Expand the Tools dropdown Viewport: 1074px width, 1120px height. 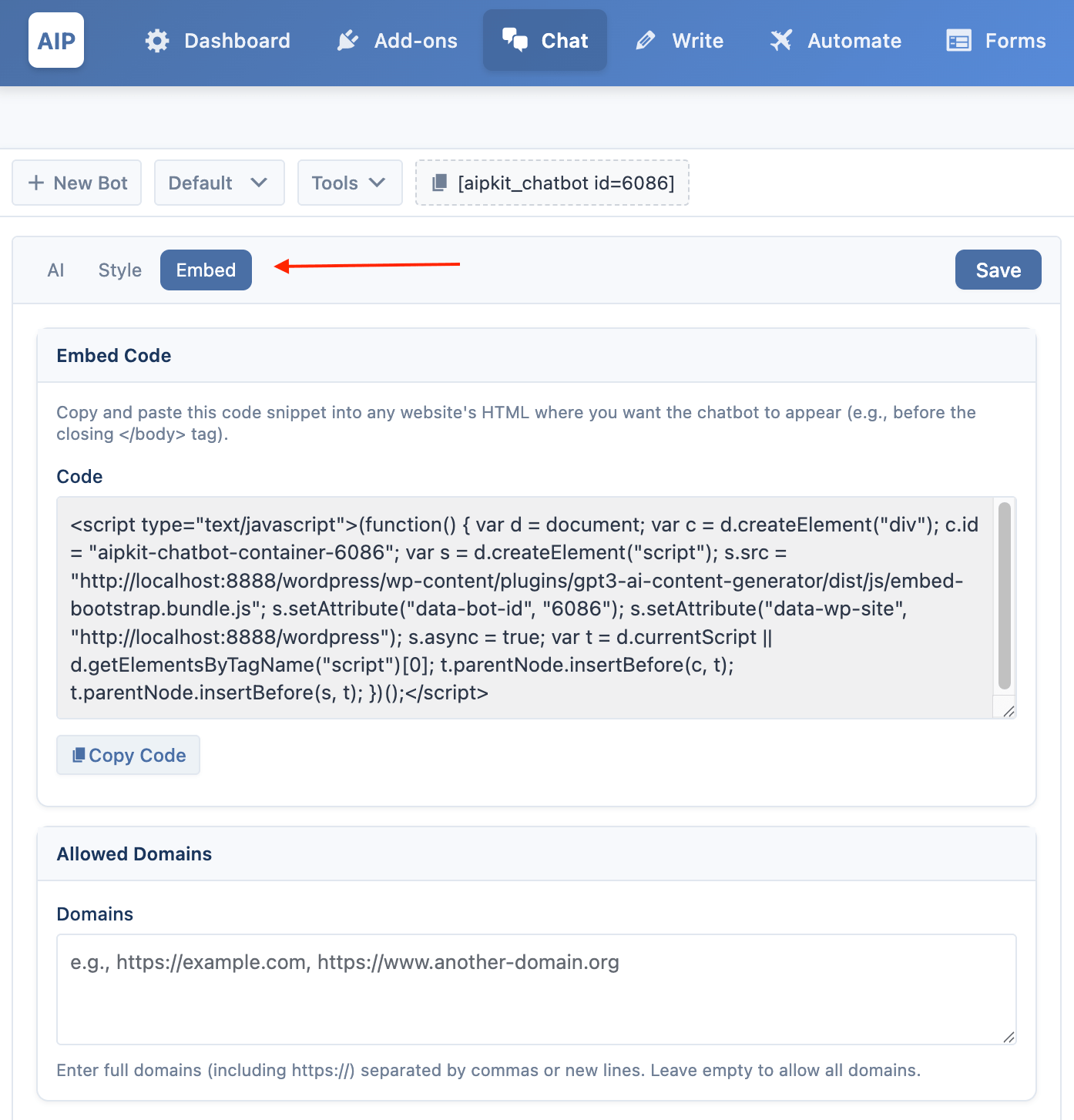(350, 183)
